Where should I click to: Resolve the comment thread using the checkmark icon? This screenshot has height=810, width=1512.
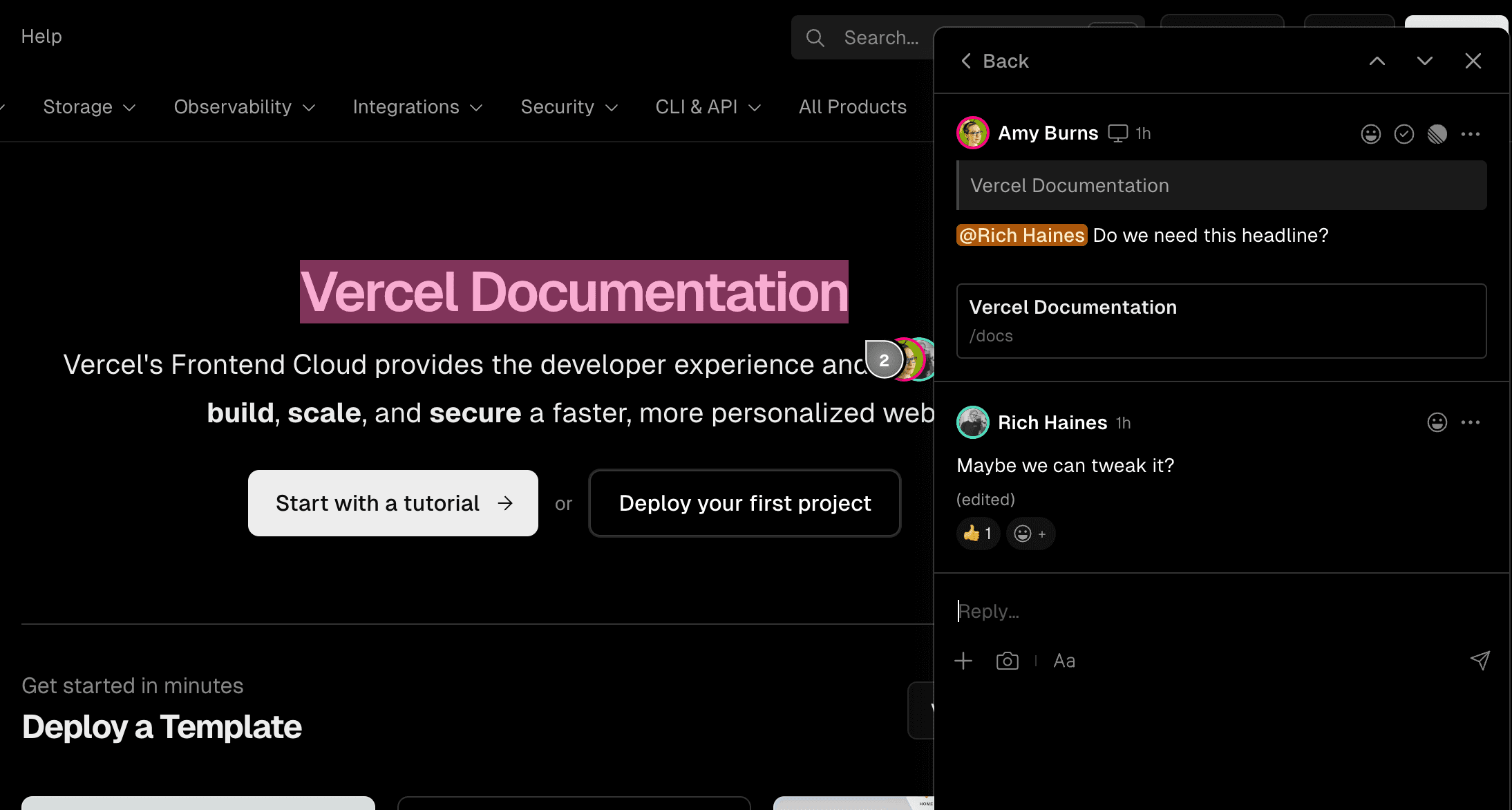point(1404,133)
